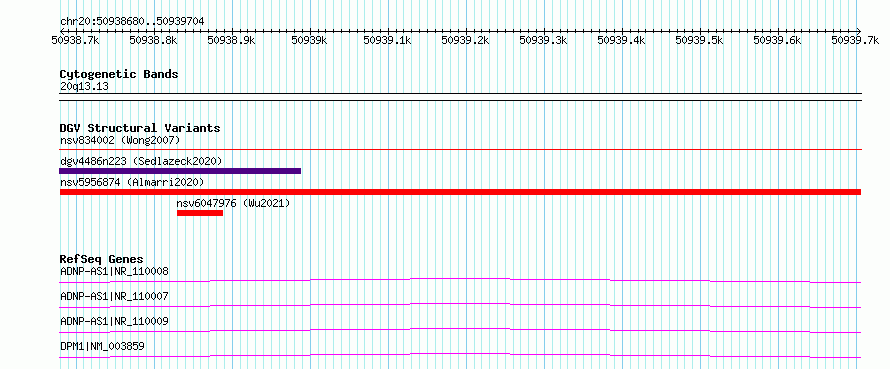
Task: Click the chr20:50938680..50939704 region label
Action: (x=132, y=22)
